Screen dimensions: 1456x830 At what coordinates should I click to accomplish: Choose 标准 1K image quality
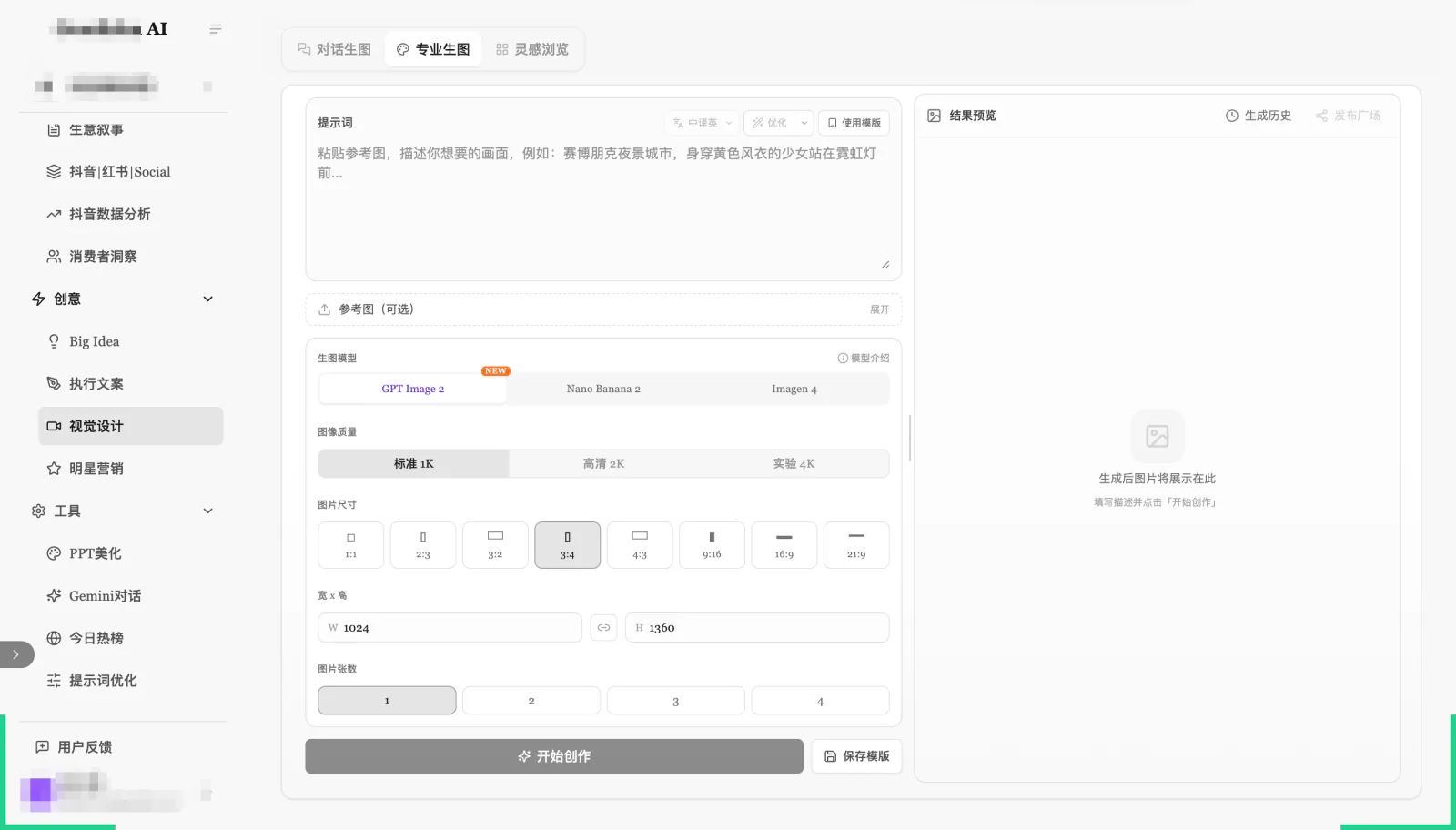coord(413,463)
